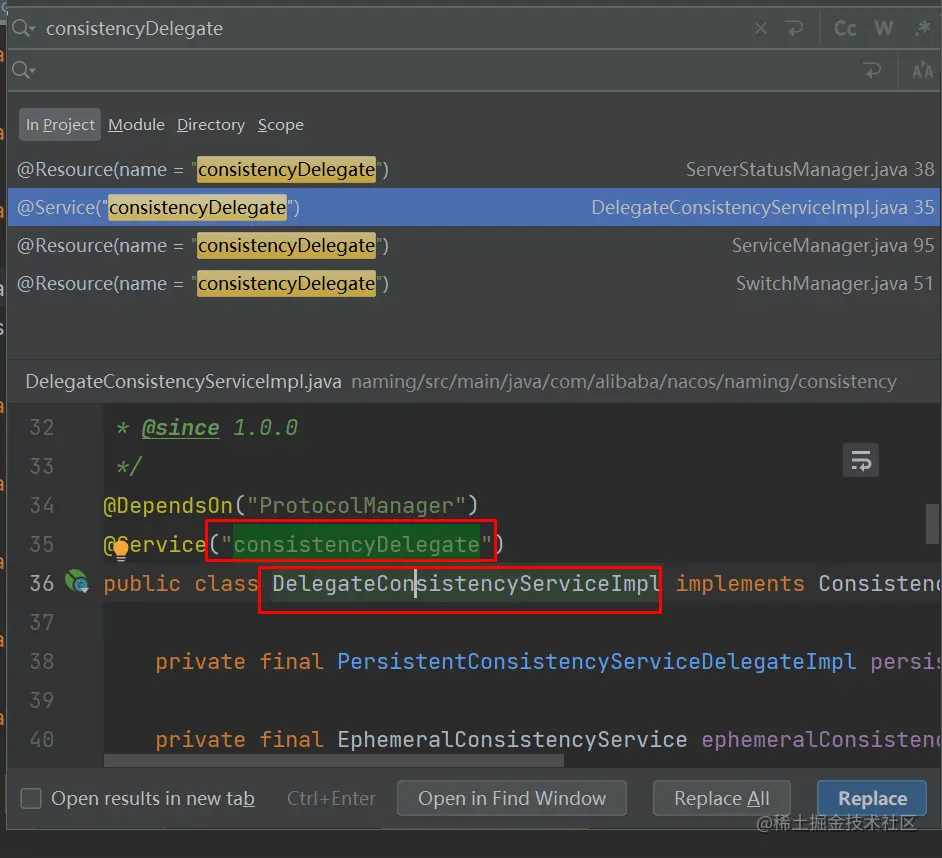
Task: Toggle Regex search option
Action: click(x=922, y=28)
